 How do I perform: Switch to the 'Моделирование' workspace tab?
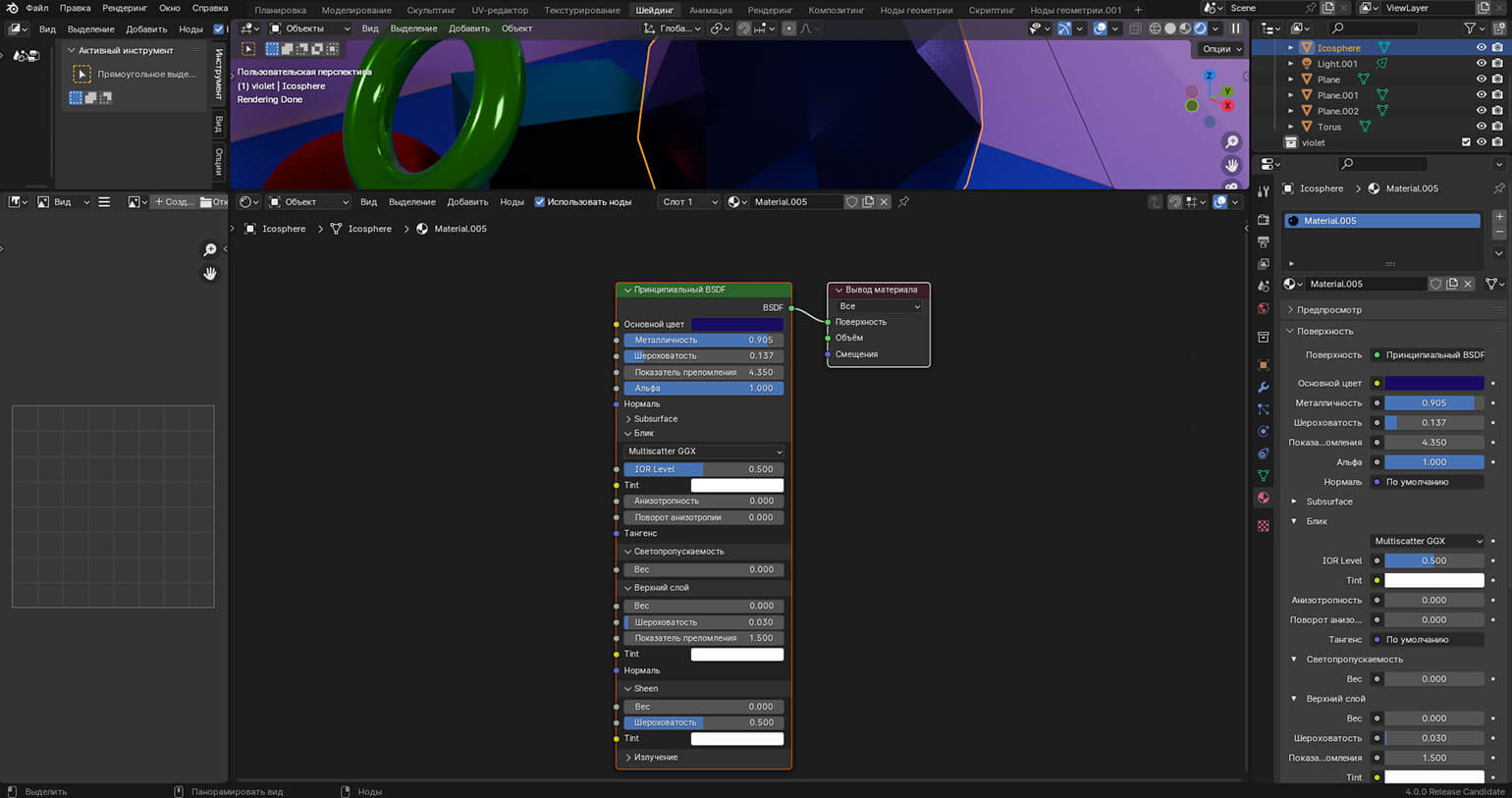click(356, 10)
